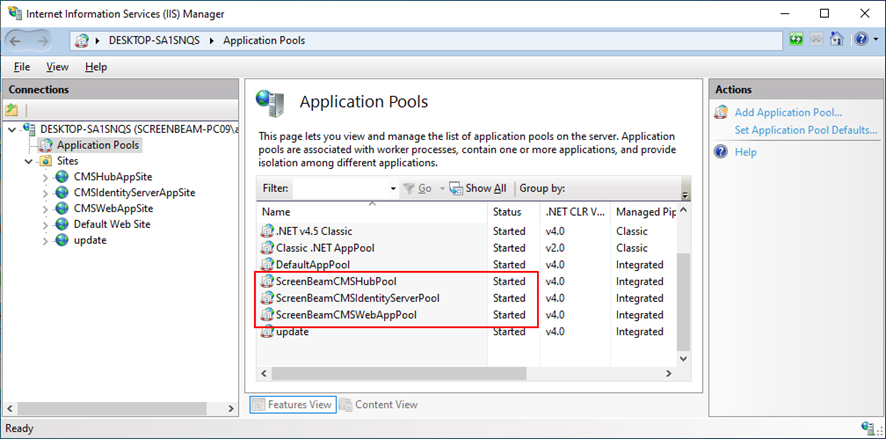This screenshot has width=886, height=439.
Task: Click Started status of DefaultAppPool row
Action: (x=509, y=264)
